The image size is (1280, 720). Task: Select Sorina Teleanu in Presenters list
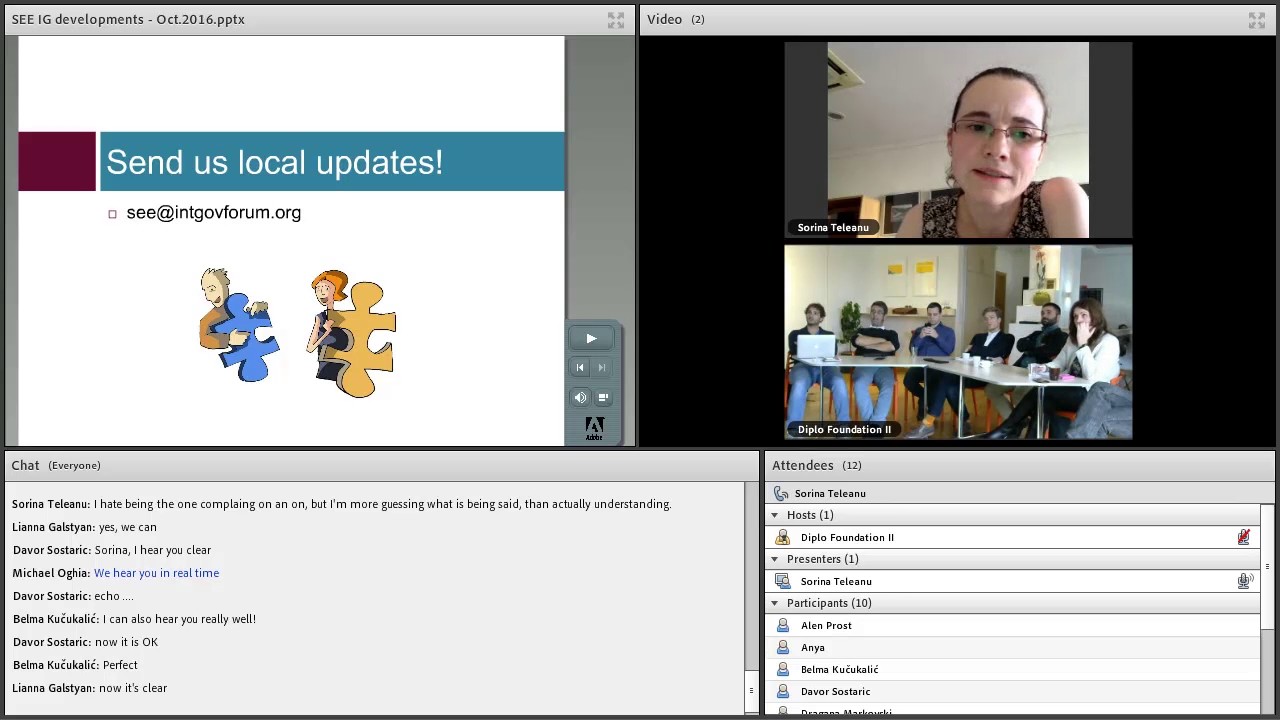tap(1013, 581)
